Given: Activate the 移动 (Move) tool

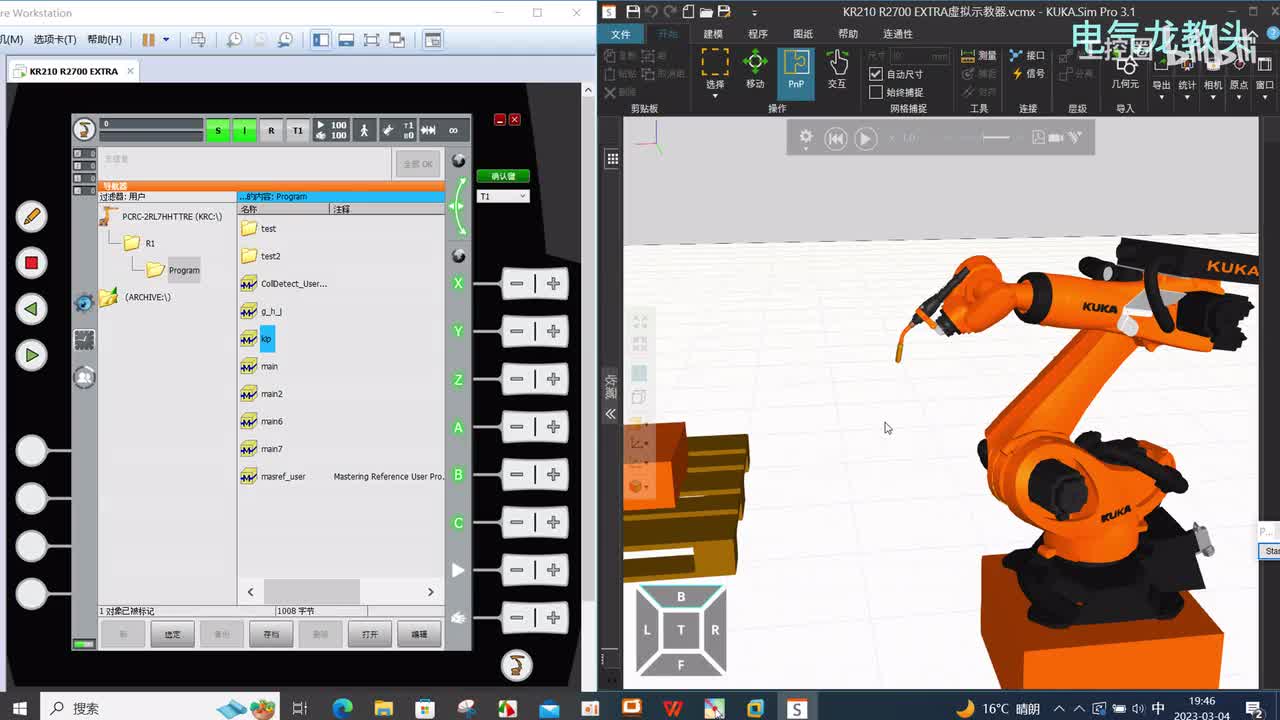Looking at the screenshot, I should pyautogui.click(x=755, y=70).
